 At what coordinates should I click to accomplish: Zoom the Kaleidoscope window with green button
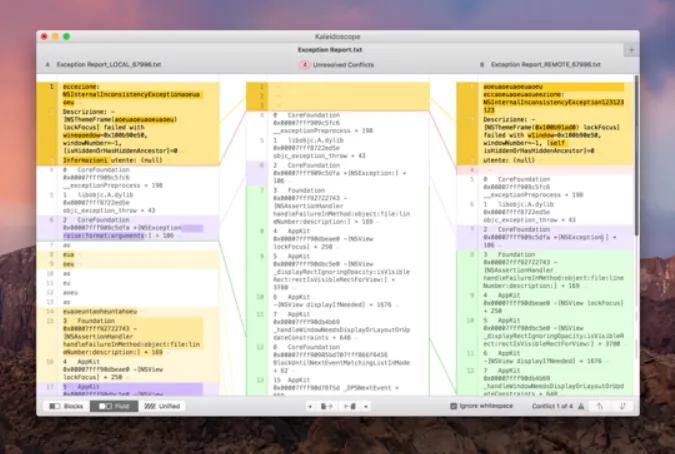pyautogui.click(x=66, y=37)
